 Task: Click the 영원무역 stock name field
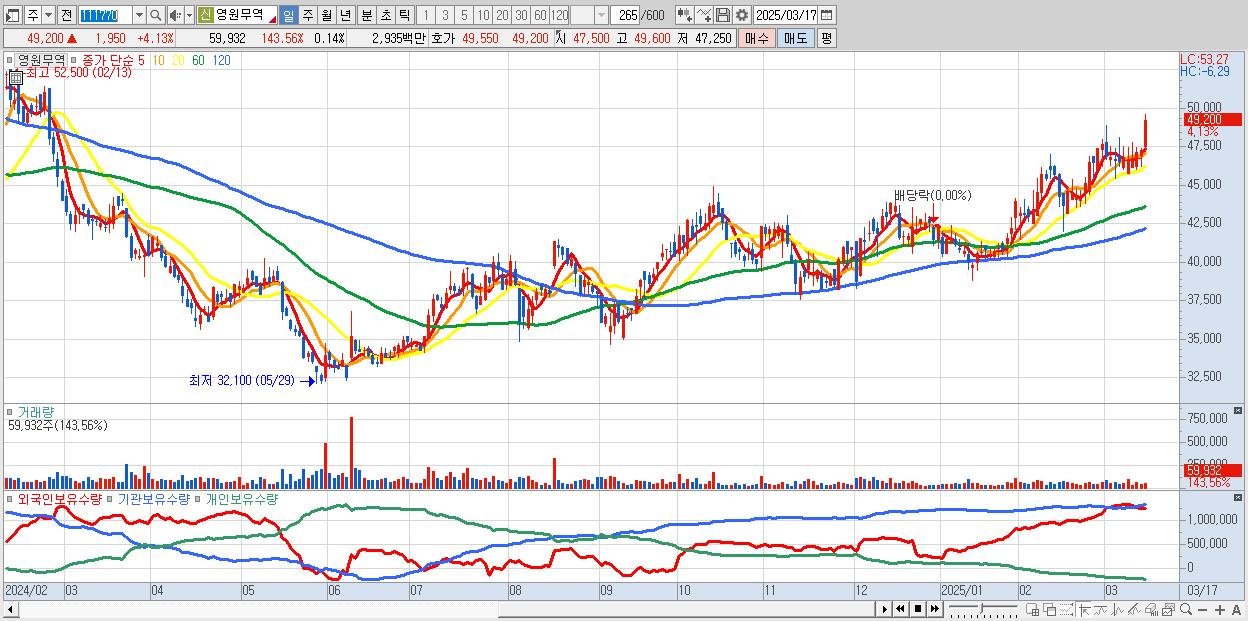(245, 15)
